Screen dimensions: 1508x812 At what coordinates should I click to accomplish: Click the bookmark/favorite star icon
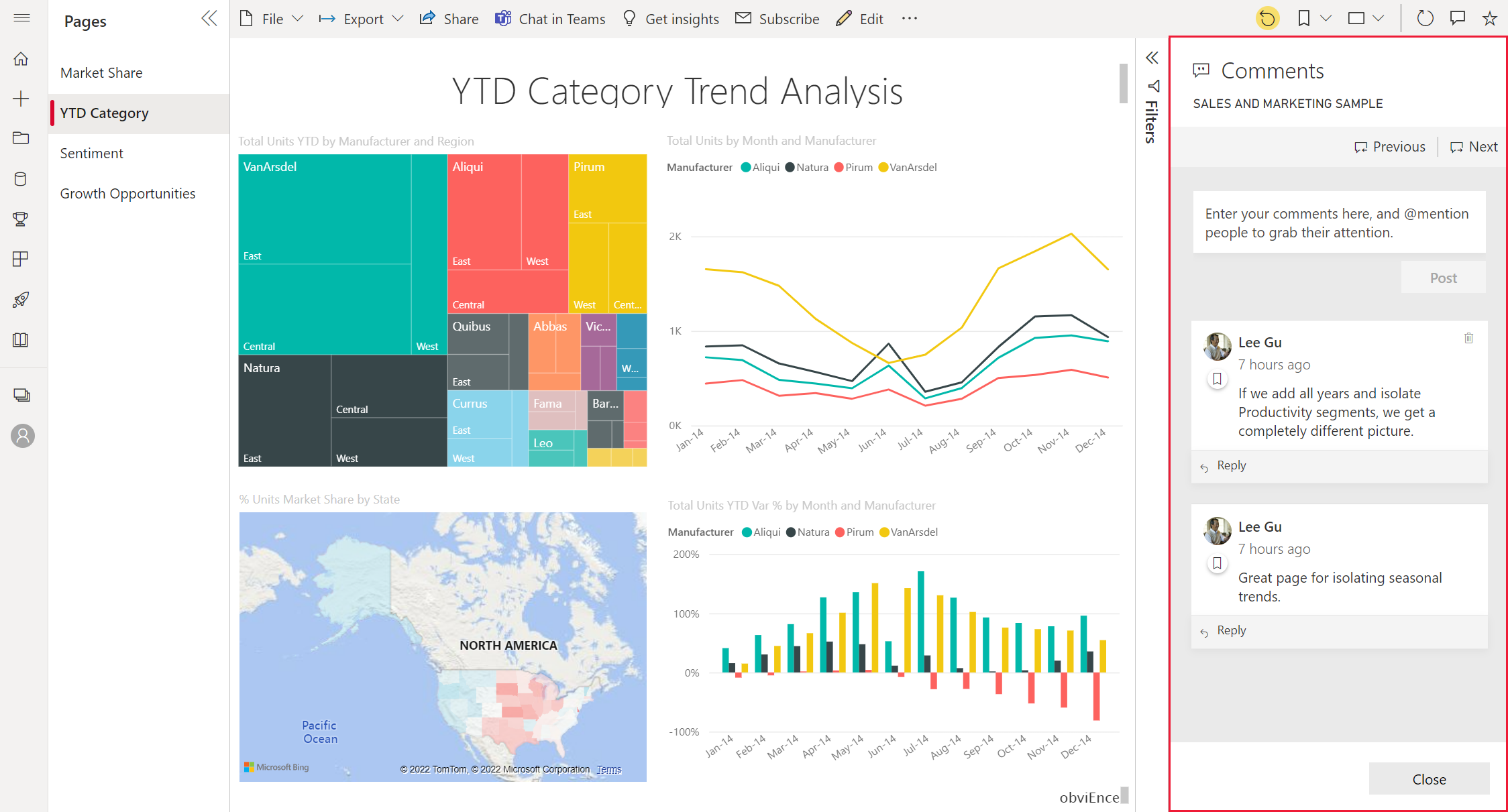tap(1489, 17)
